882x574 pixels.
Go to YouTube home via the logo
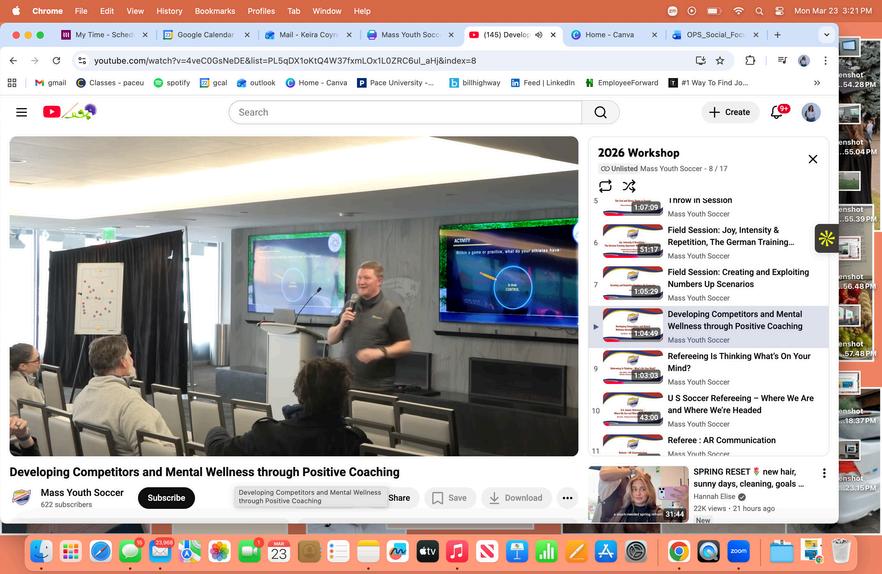tap(69, 111)
